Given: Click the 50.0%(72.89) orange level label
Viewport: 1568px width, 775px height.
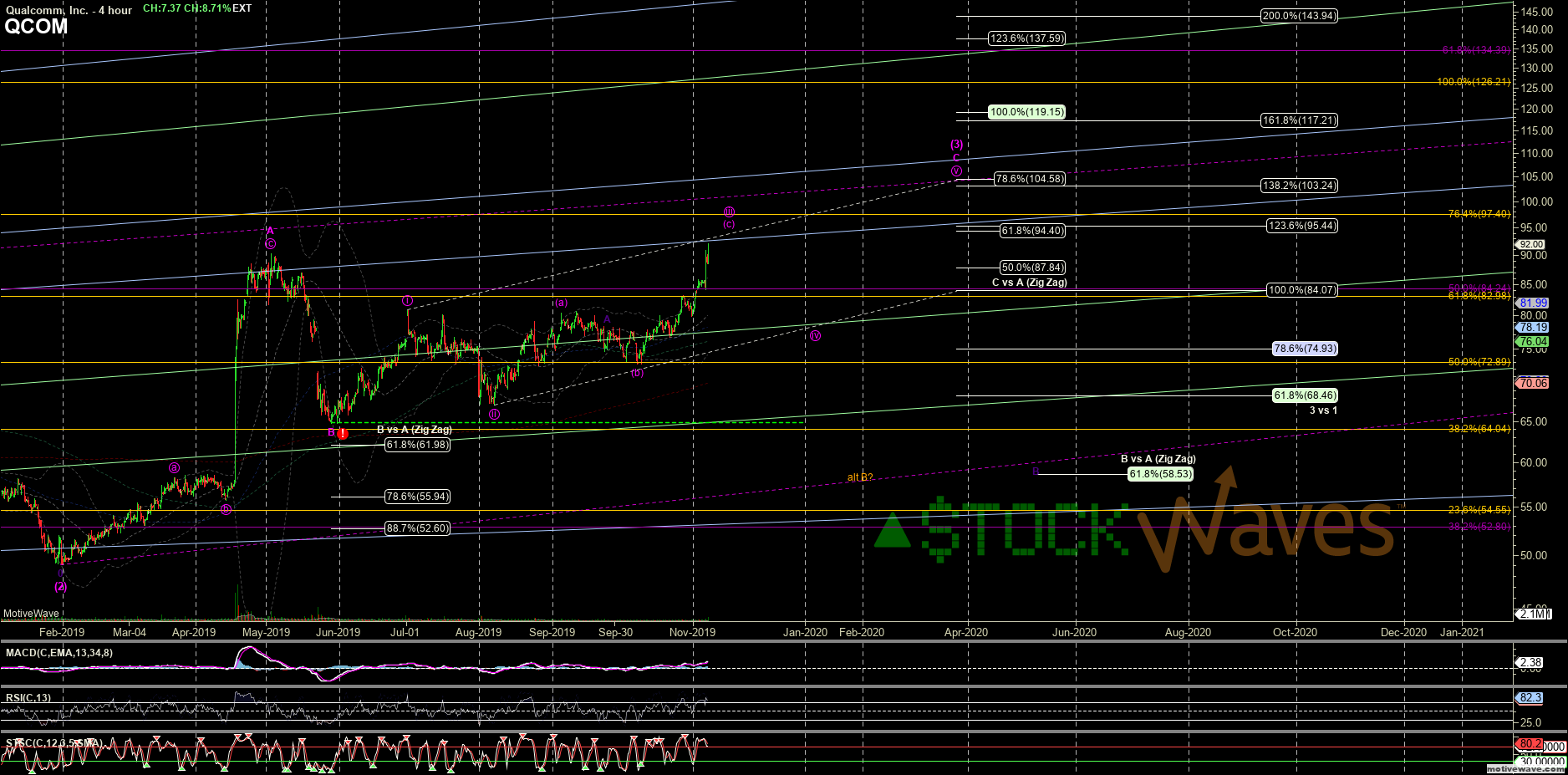Looking at the screenshot, I should tap(1479, 362).
